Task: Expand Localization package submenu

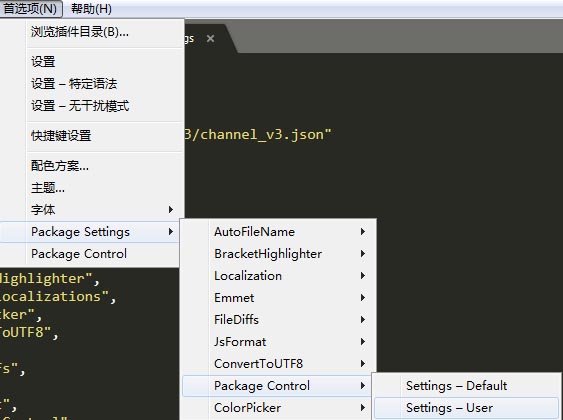Action: pos(278,276)
